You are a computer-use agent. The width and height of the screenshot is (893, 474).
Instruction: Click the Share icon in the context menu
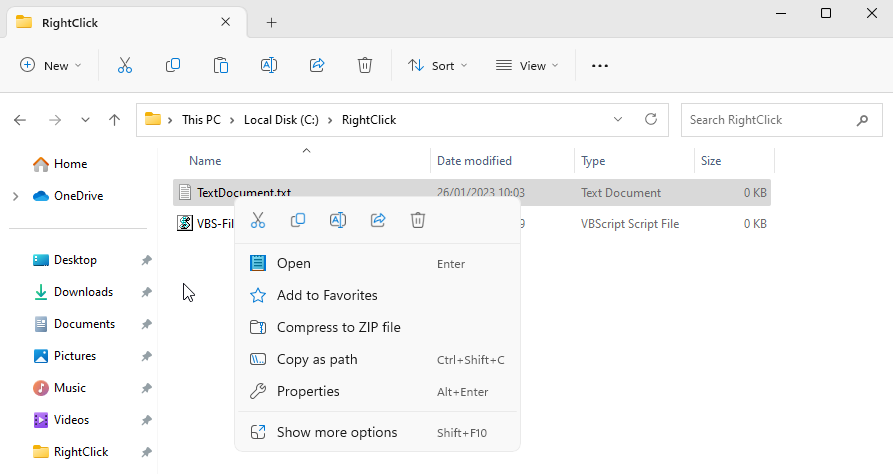(x=378, y=220)
